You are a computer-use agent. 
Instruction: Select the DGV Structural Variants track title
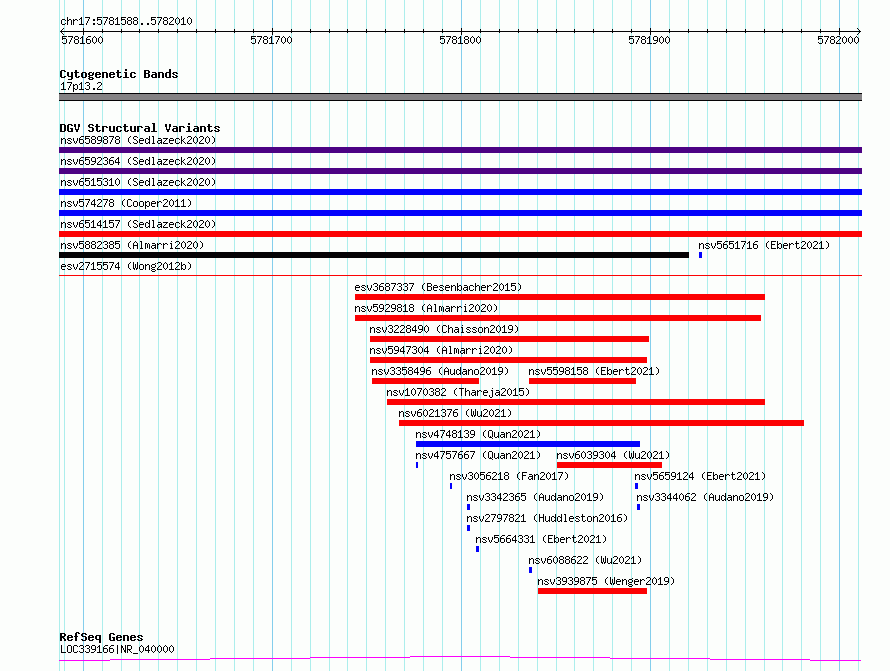(x=140, y=128)
